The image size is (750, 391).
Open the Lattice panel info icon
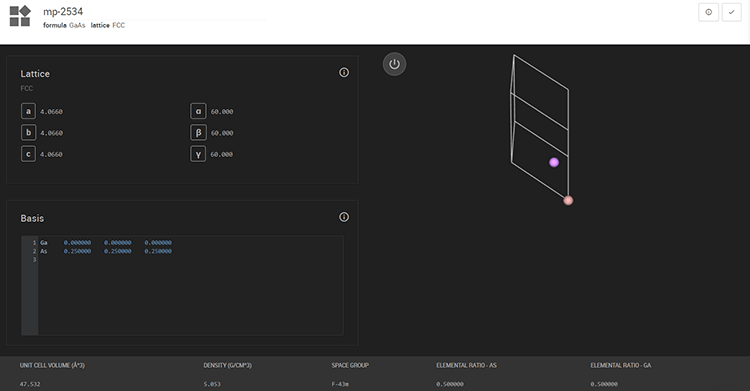pyautogui.click(x=344, y=72)
